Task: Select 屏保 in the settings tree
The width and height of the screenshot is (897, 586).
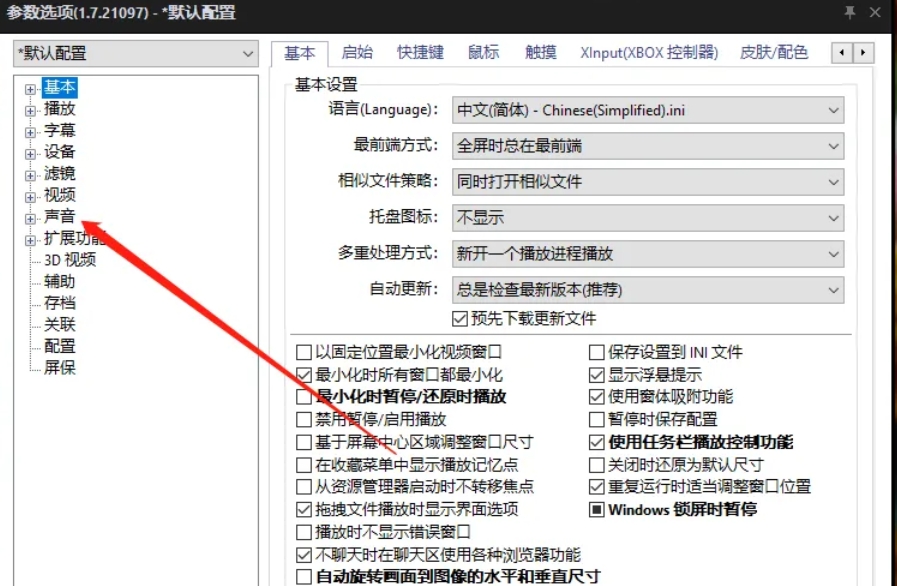Action: (62, 369)
